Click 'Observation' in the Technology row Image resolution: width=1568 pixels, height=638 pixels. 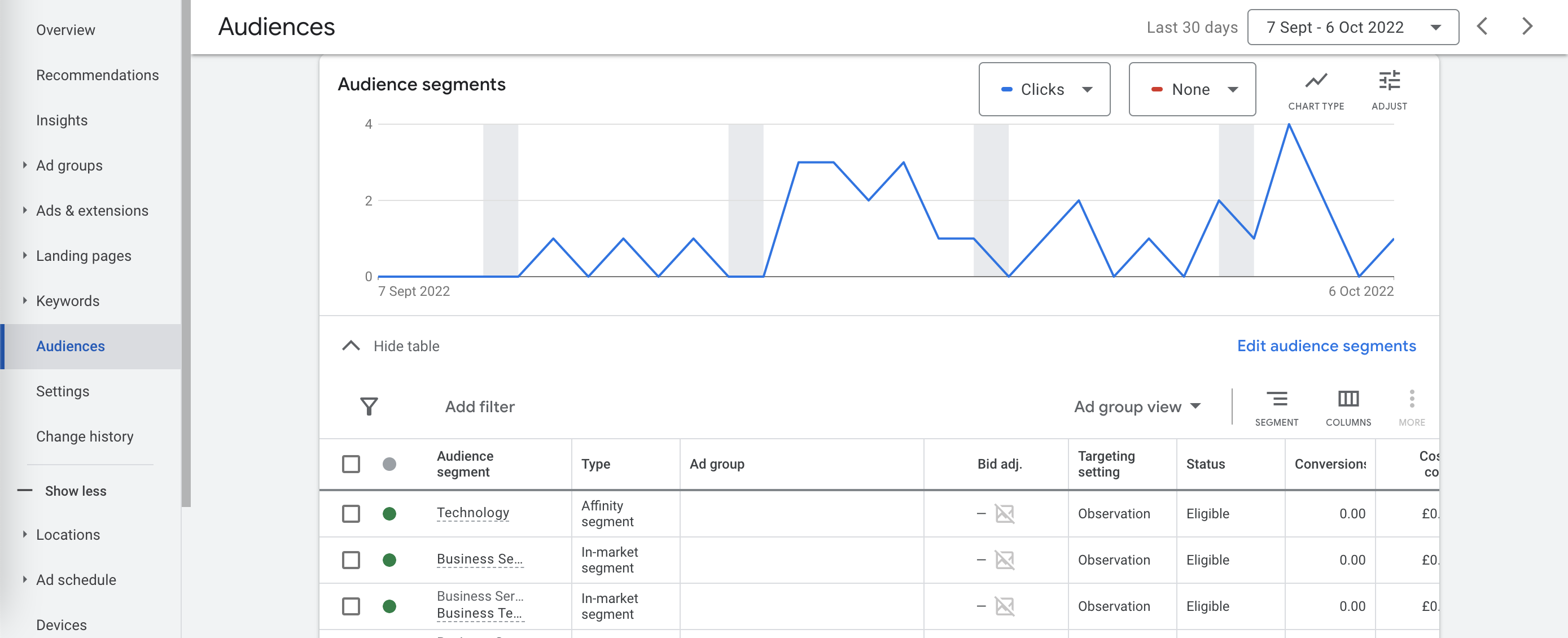pos(1113,513)
